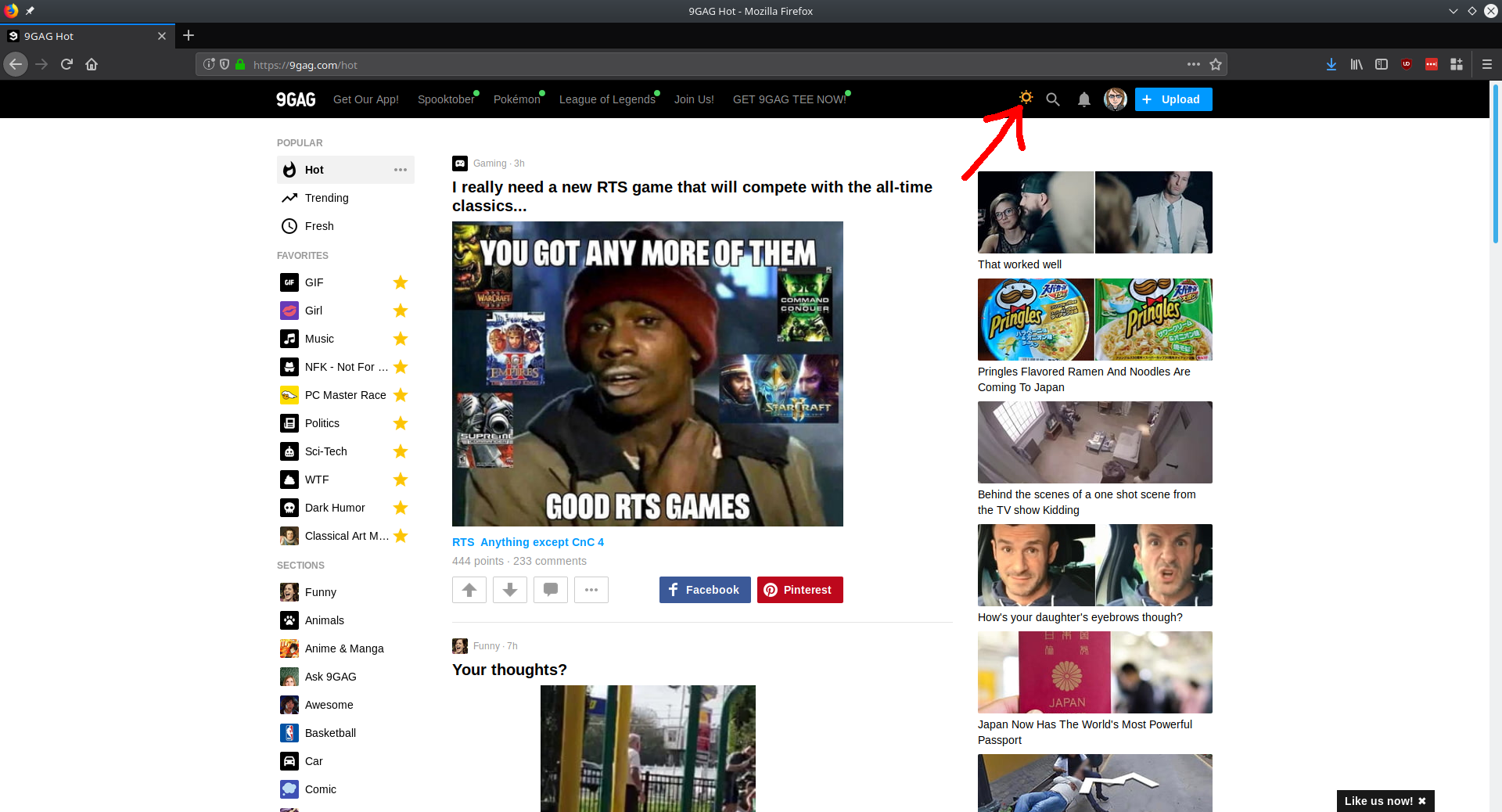
Task: Open the Pokémon section
Action: tap(517, 99)
